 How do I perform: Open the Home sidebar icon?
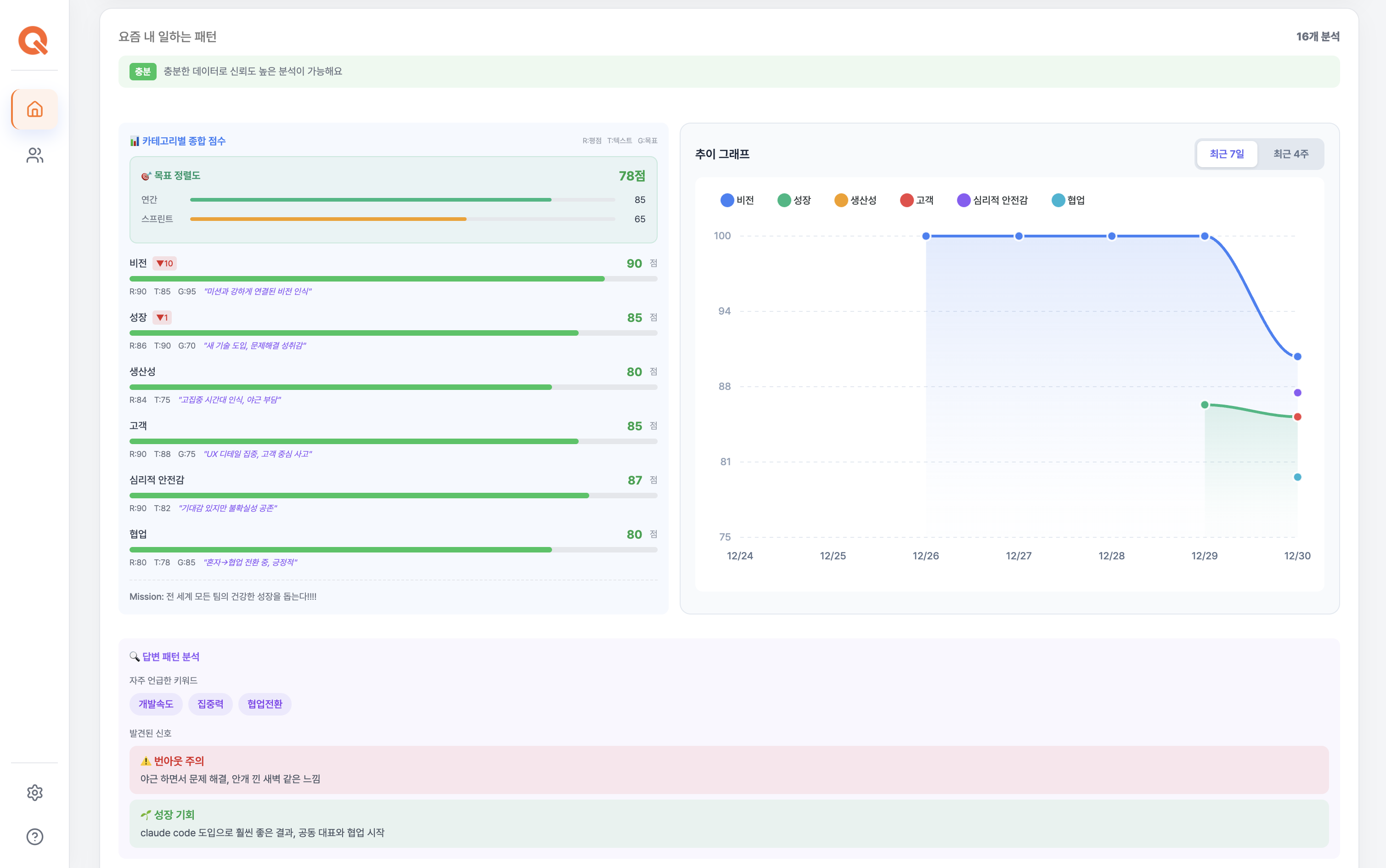pos(34,109)
